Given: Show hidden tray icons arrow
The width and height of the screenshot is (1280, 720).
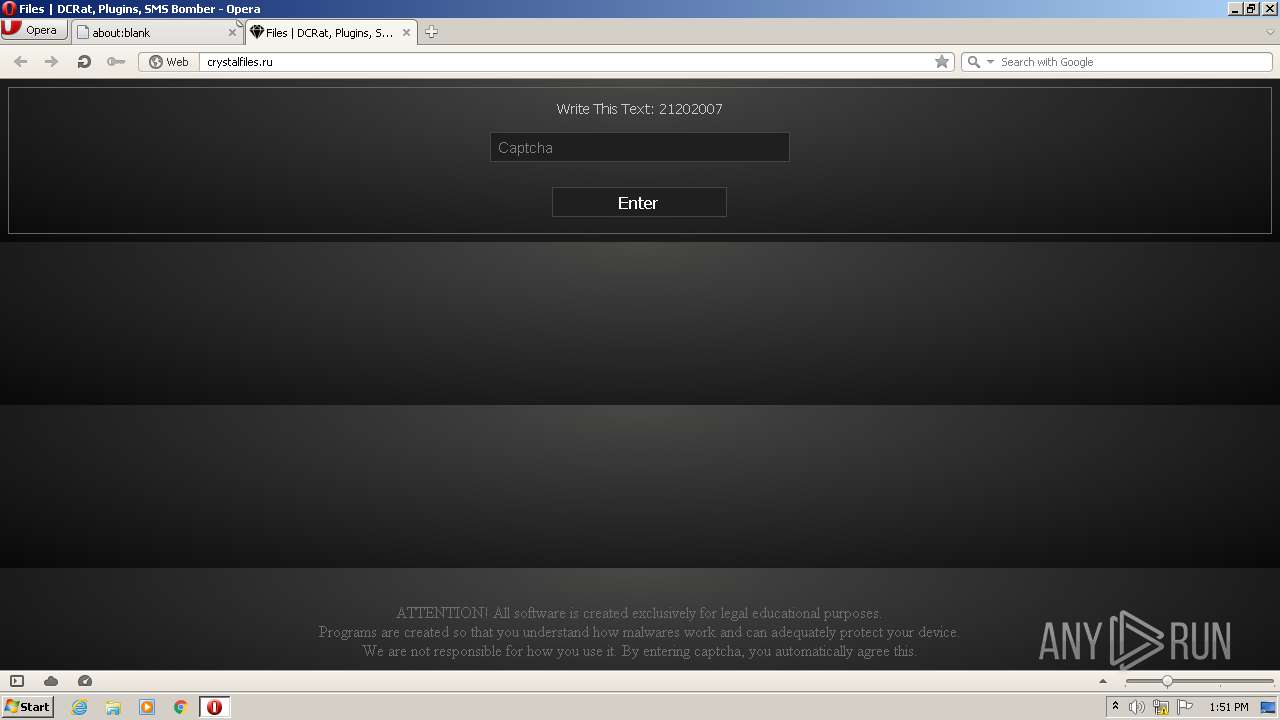Looking at the screenshot, I should [x=1115, y=707].
